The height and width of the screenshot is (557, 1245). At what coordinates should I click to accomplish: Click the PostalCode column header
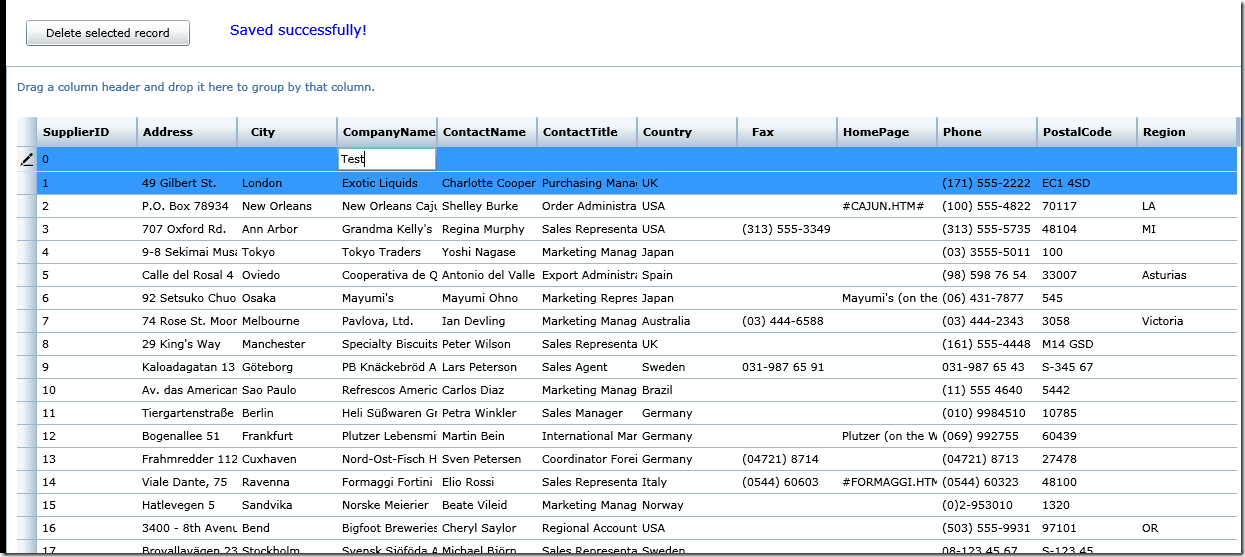coord(1087,132)
